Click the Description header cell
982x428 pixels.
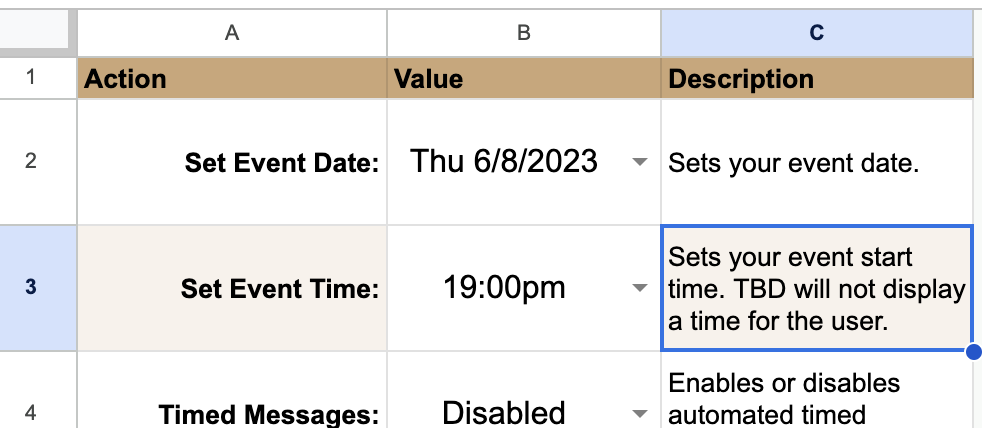pyautogui.click(x=816, y=78)
